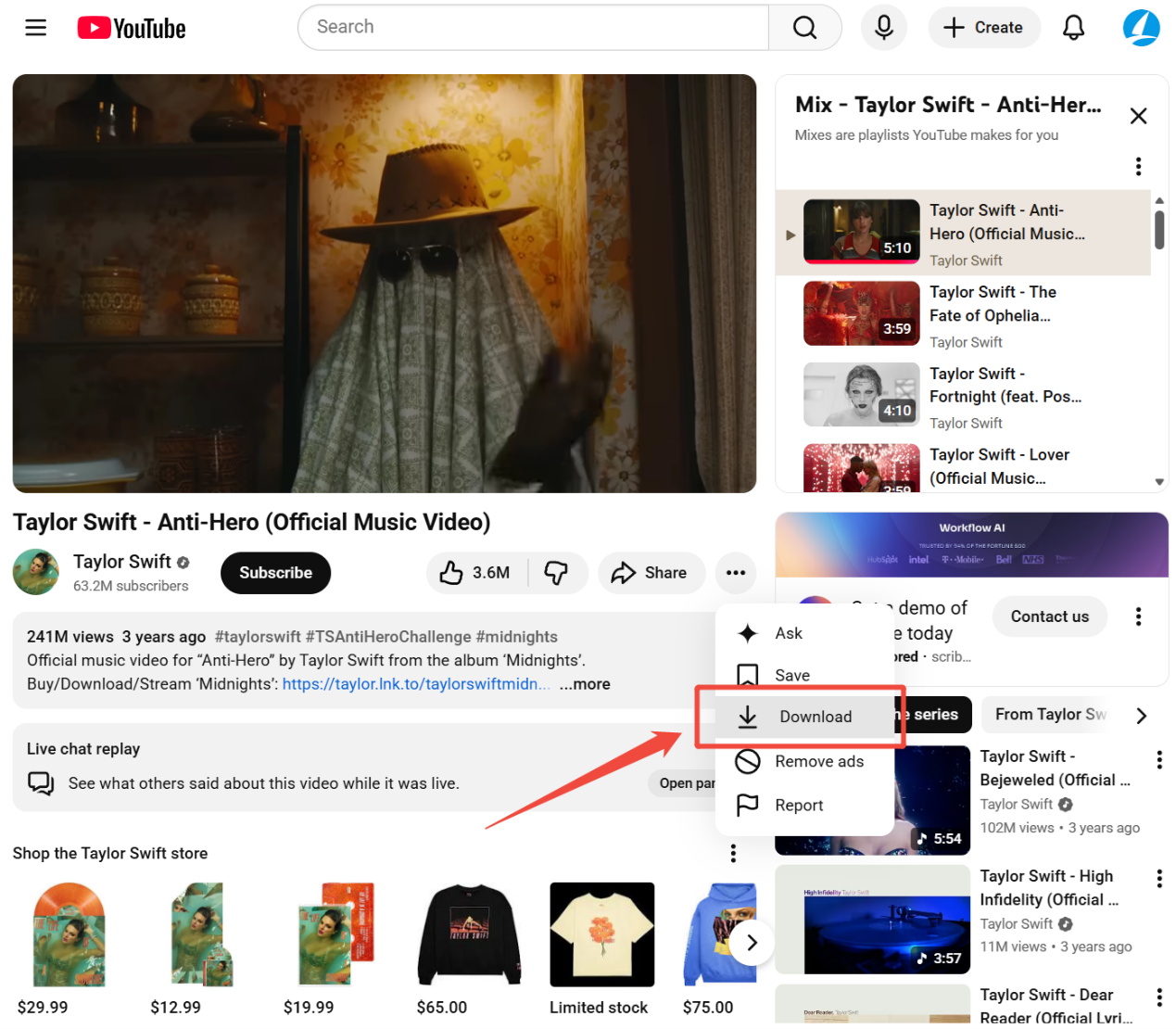Open Dear Reader video title
1176x1029 pixels.
[x=1056, y=1006]
